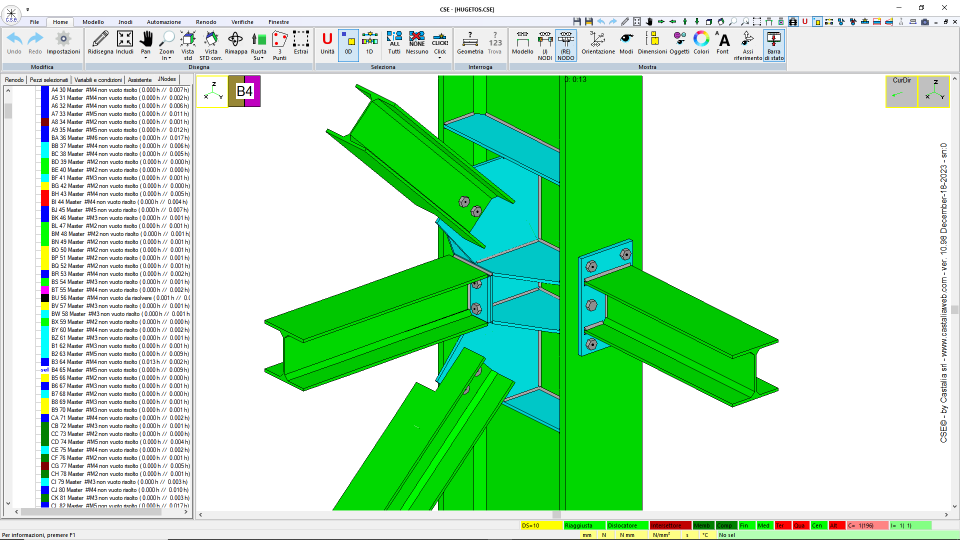Click the Dimensioni icon
This screenshot has width=960, height=540.
[652, 40]
